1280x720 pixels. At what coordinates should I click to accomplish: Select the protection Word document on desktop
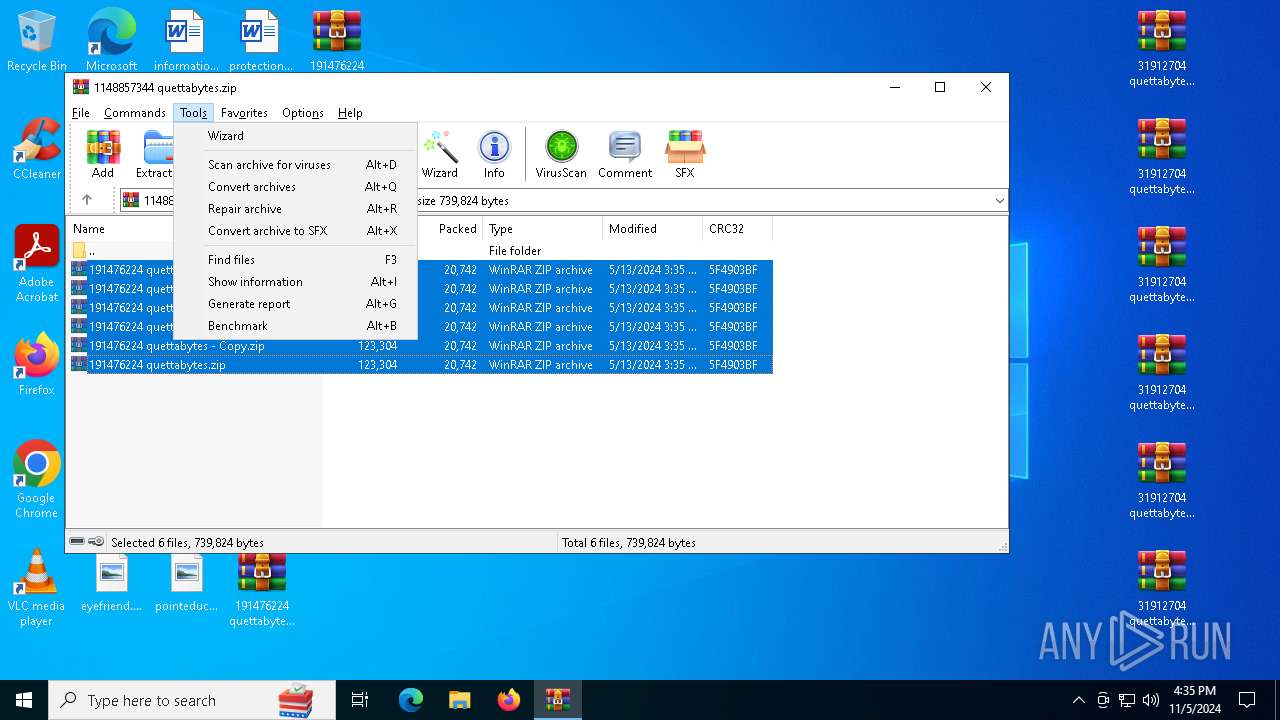click(x=260, y=41)
